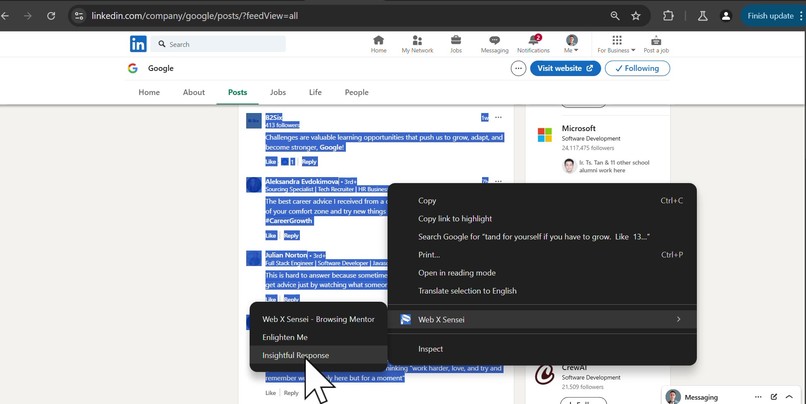Image resolution: width=806 pixels, height=404 pixels.
Task: Open Julian Norton's profile name
Action: coord(286,255)
